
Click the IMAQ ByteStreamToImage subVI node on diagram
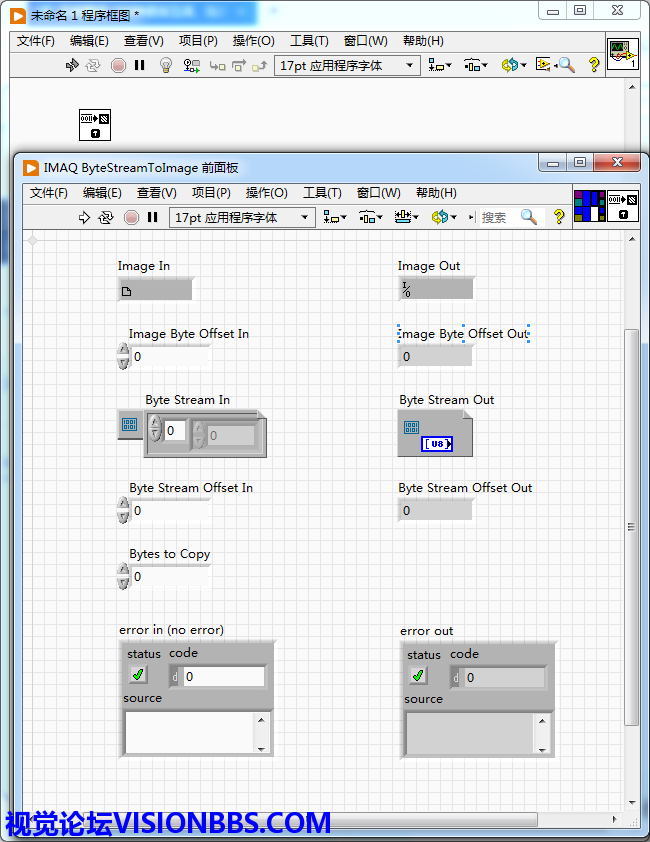95,125
